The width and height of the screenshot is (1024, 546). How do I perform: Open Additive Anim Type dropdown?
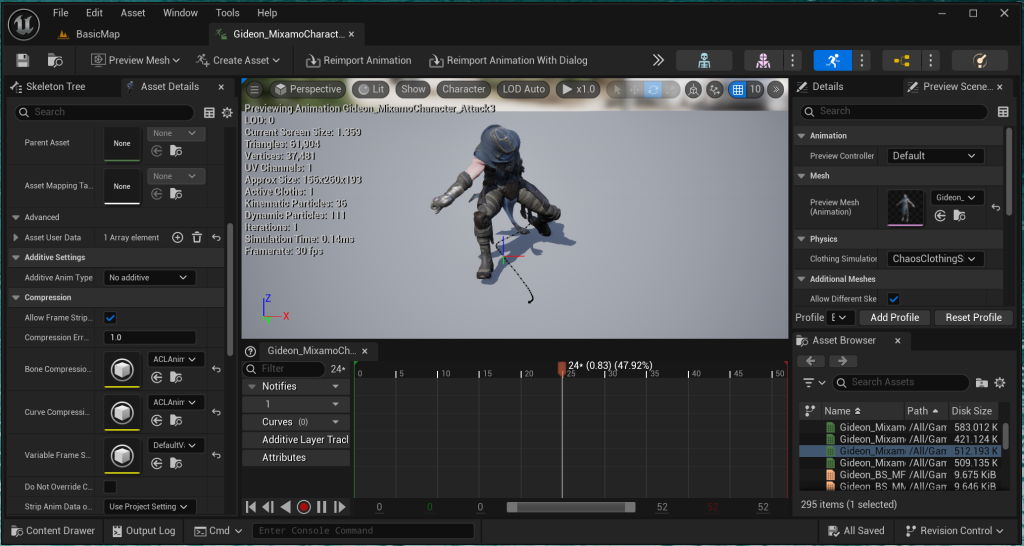pos(150,278)
